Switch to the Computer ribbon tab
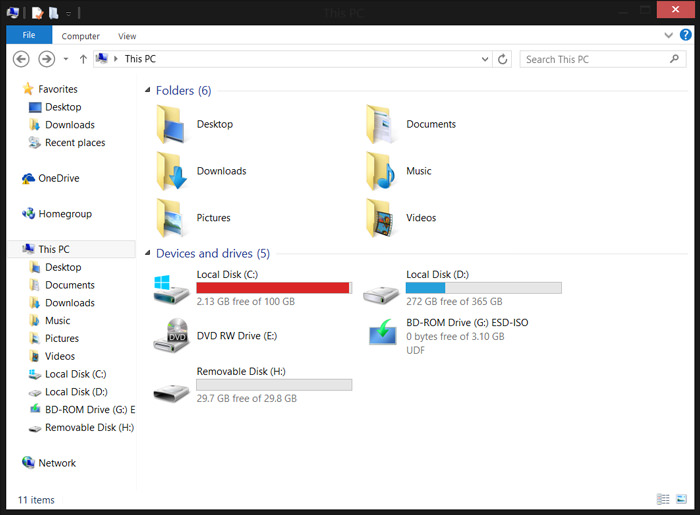 coord(81,36)
